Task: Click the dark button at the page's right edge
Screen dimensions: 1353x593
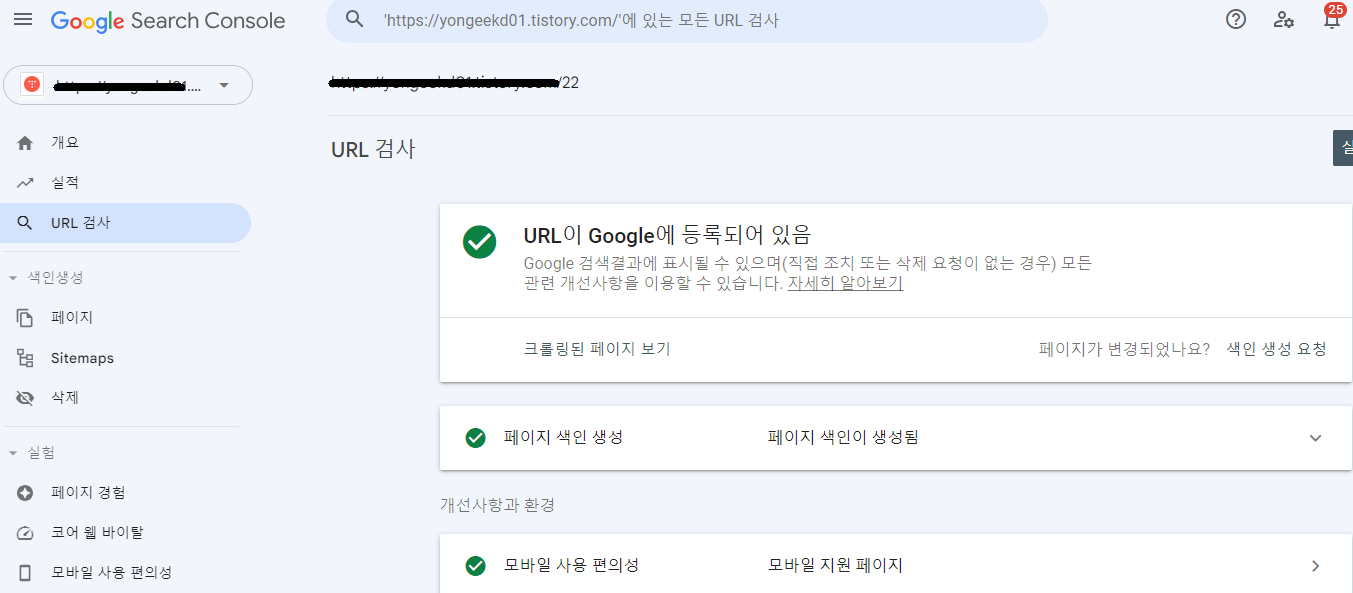Action: (1343, 147)
